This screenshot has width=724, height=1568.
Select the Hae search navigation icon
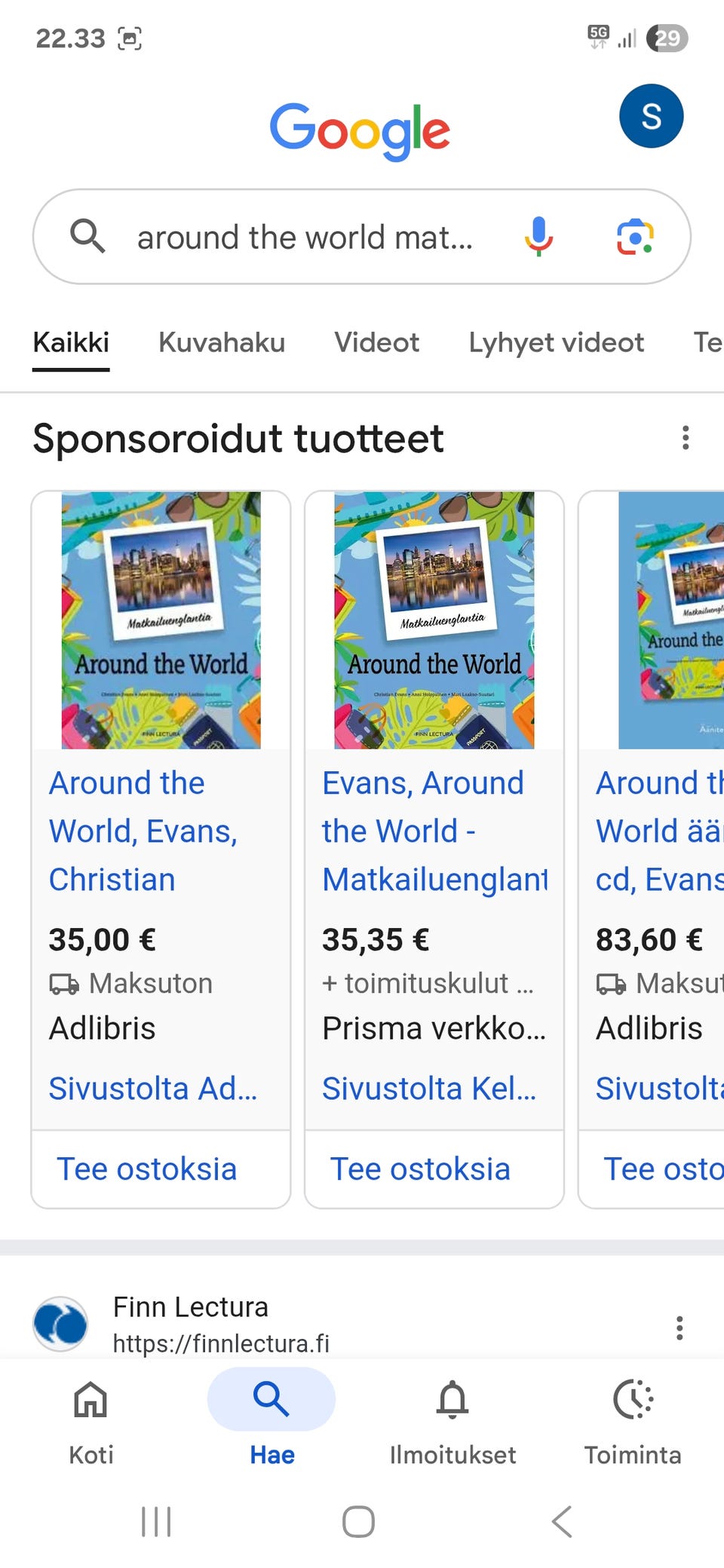click(271, 1400)
